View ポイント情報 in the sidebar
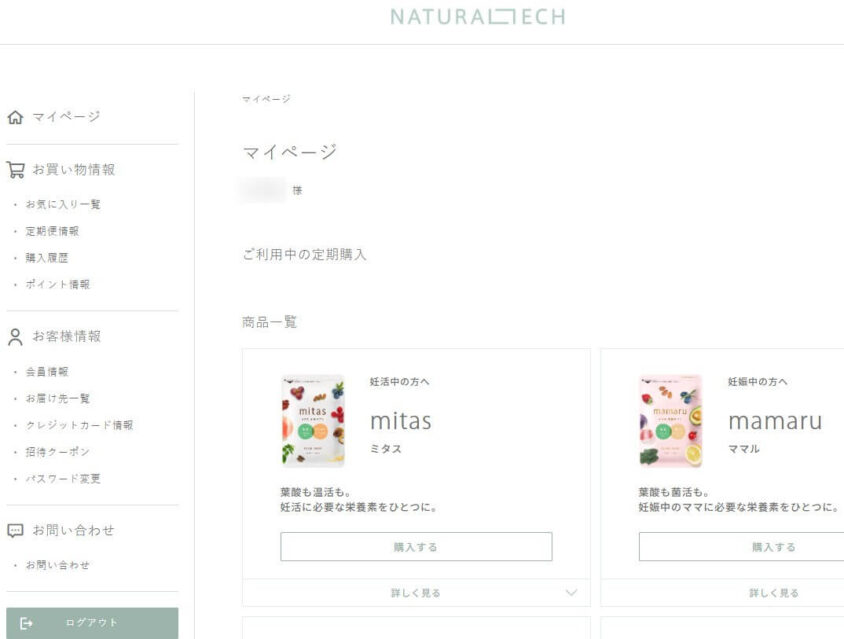844x639 pixels. [x=57, y=285]
